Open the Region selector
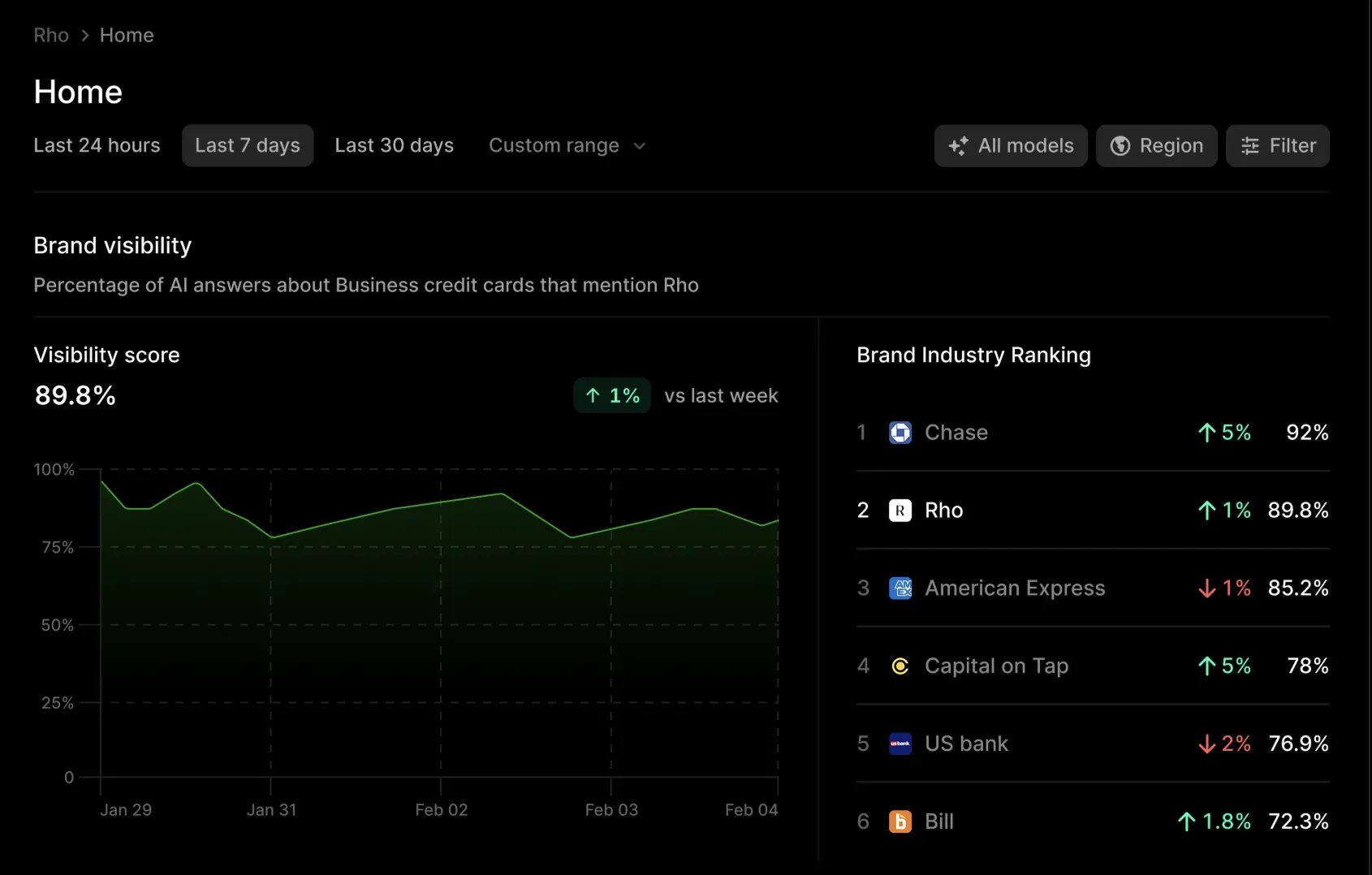Screen dimensions: 1372x875 [x=1156, y=146]
